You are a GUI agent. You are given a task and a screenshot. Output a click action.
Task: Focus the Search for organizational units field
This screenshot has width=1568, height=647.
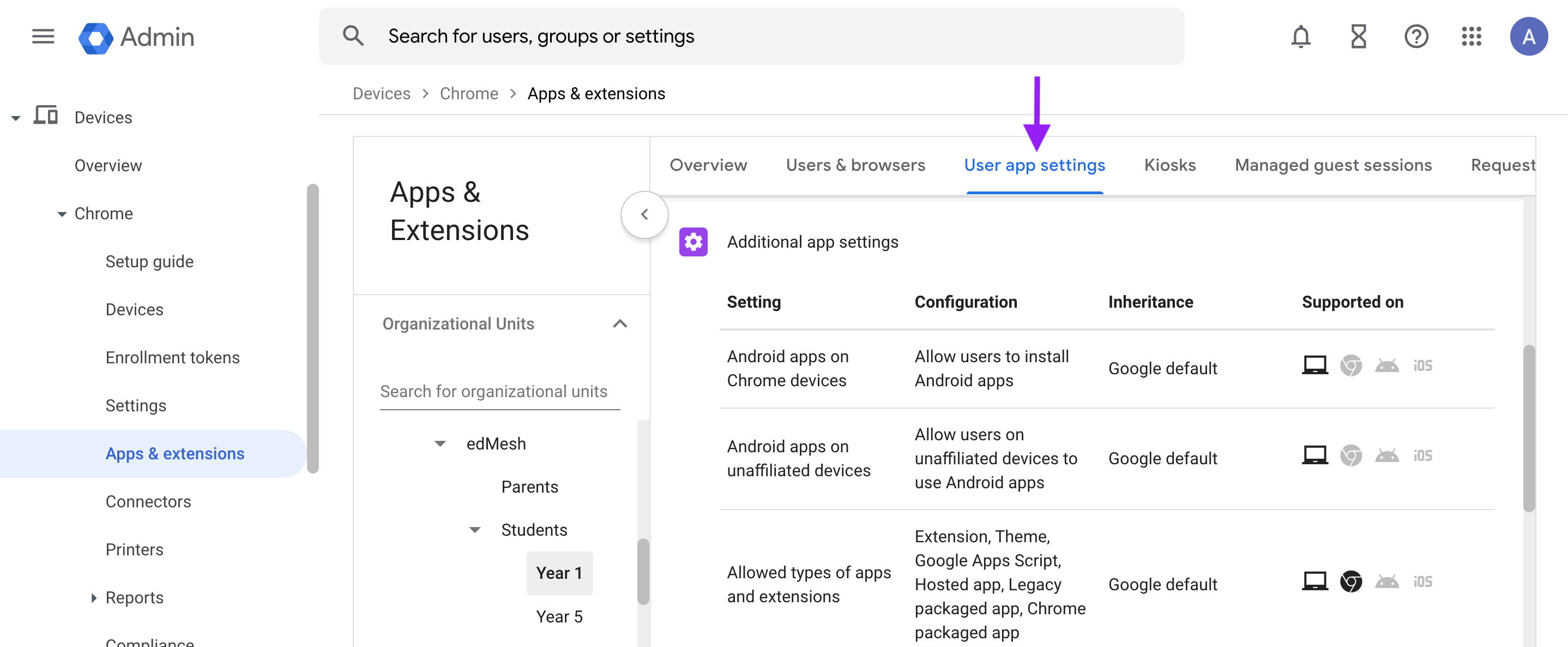500,392
